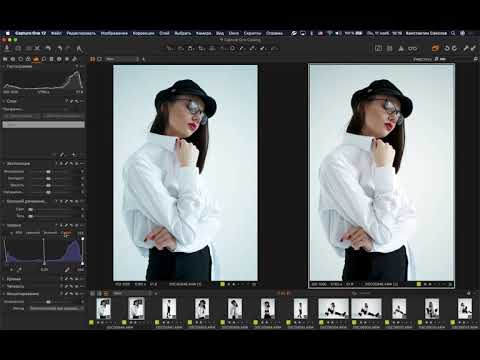480x360 pixels.
Task: Collapse the Слои panel
Action: point(4,101)
